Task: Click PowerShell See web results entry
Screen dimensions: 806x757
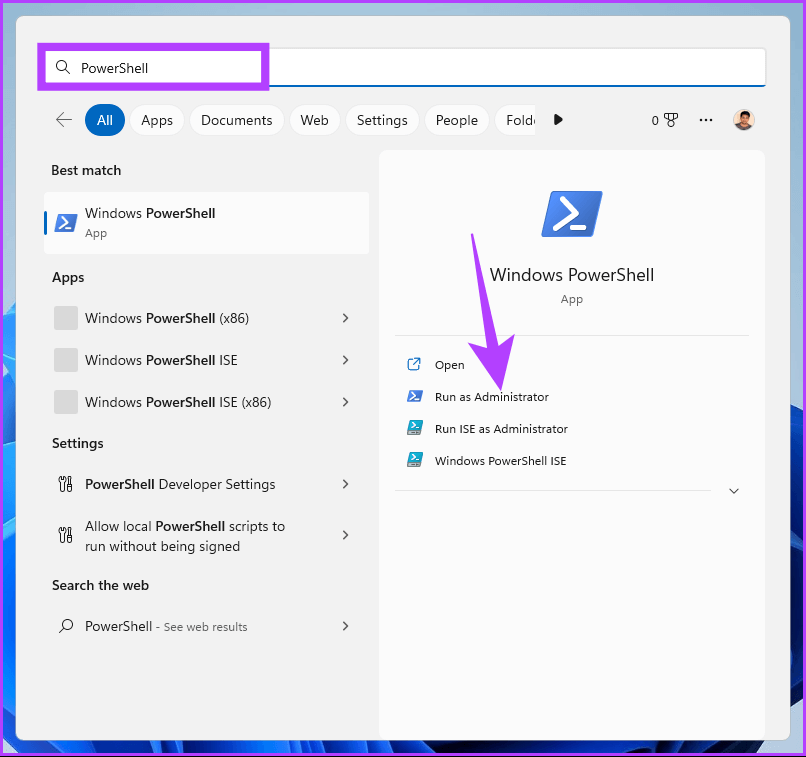Action: 207,626
